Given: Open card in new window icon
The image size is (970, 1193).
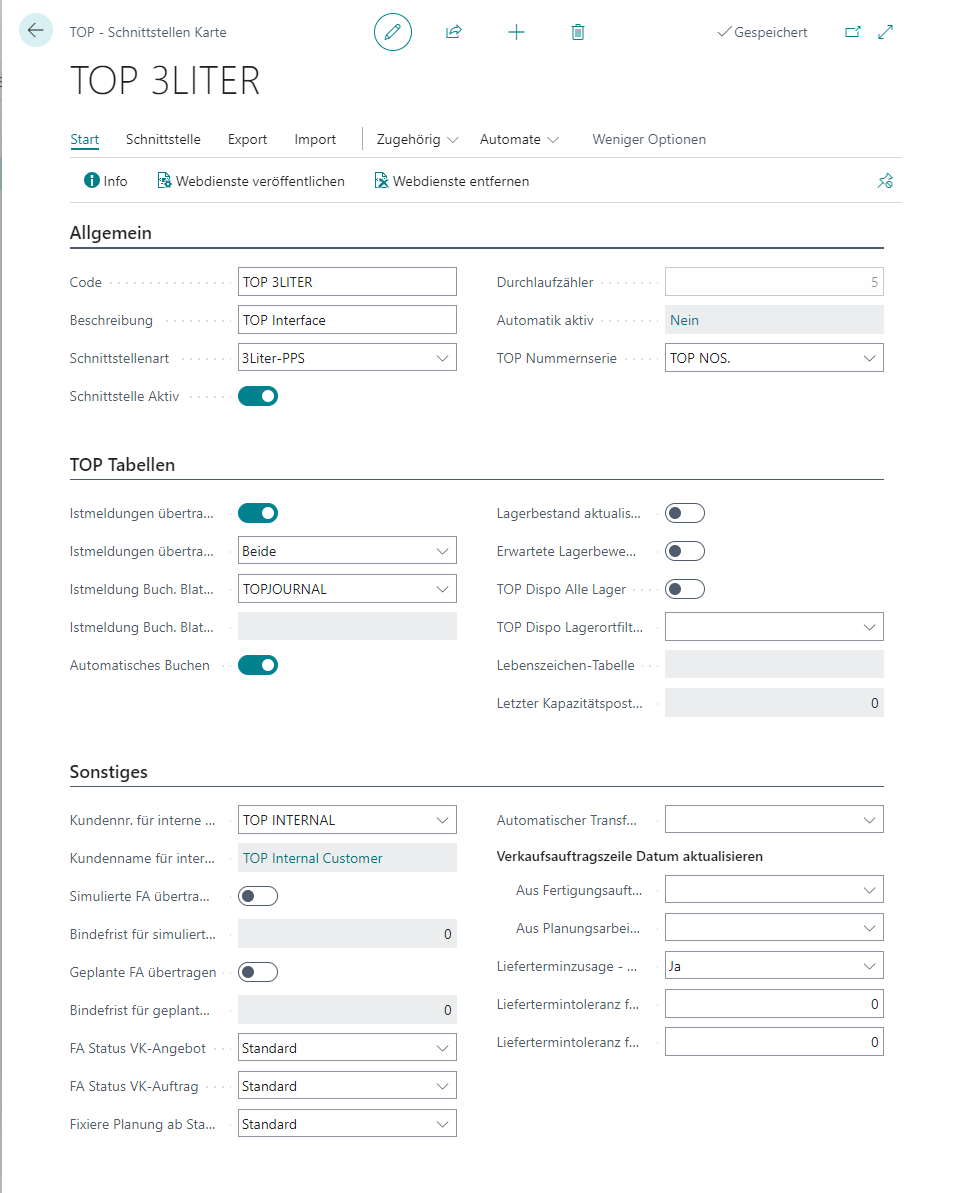Looking at the screenshot, I should point(853,32).
